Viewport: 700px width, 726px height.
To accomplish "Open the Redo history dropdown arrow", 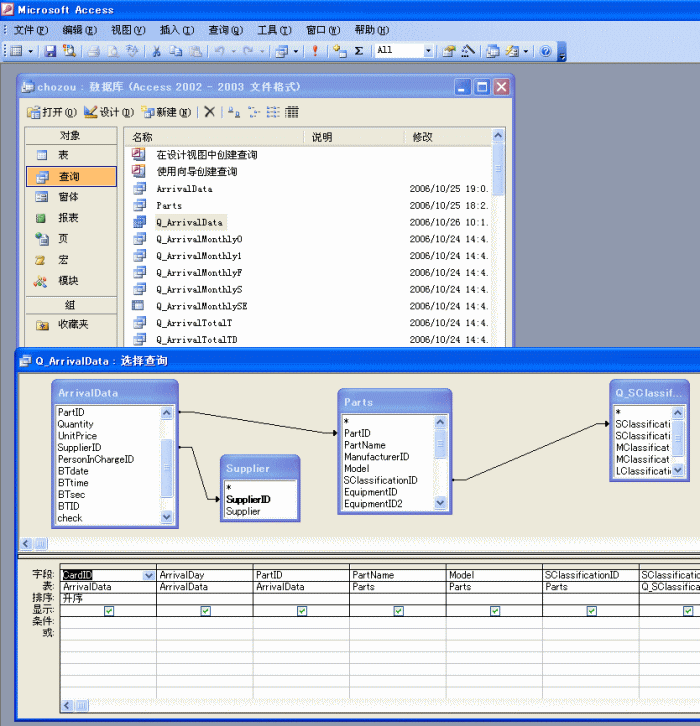I will click(x=262, y=51).
